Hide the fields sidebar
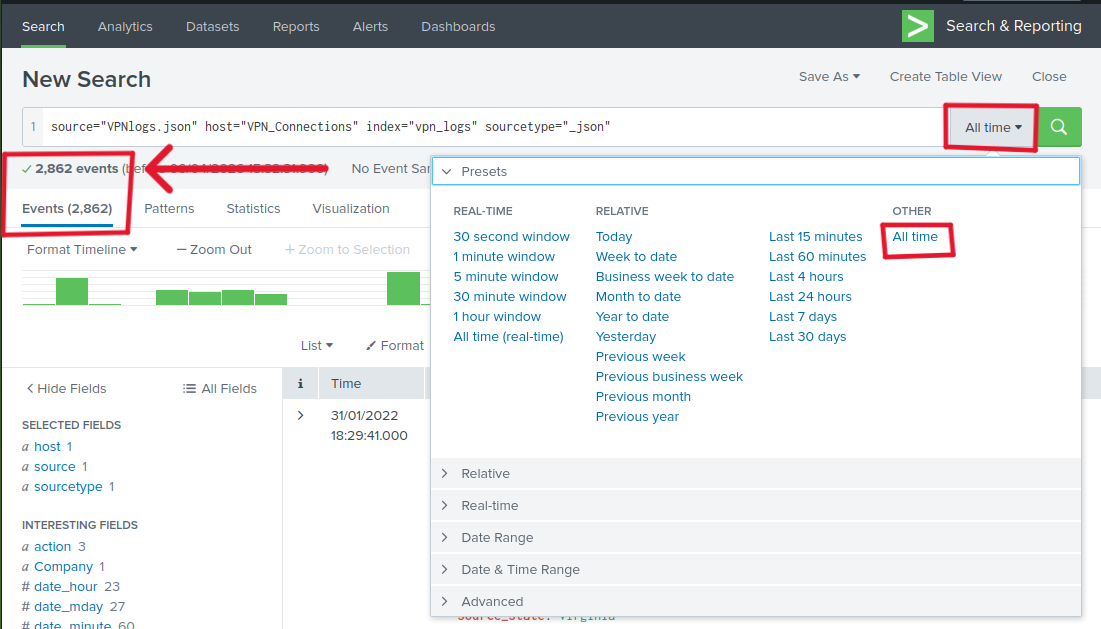1101x629 pixels. coord(66,389)
